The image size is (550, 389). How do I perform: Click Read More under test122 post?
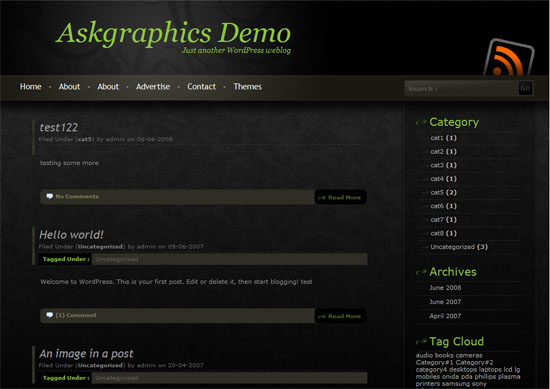(340, 197)
